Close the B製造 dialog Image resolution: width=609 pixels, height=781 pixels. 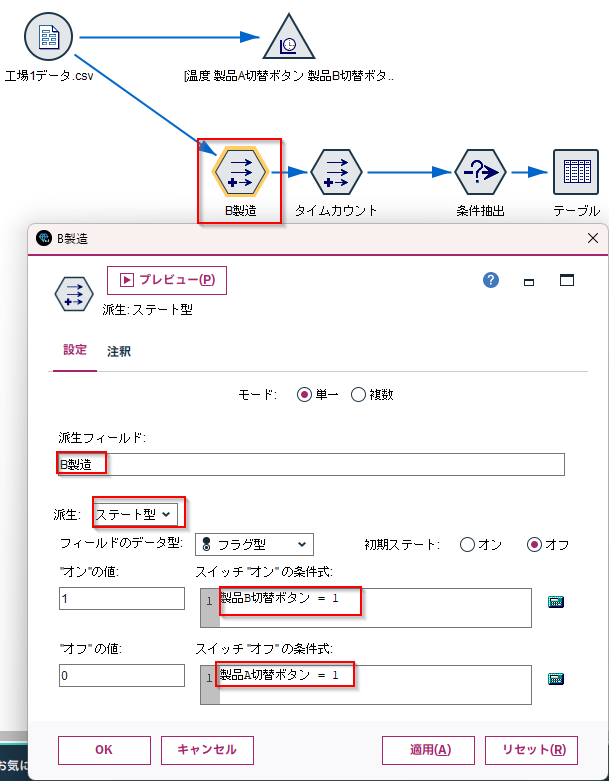593,238
